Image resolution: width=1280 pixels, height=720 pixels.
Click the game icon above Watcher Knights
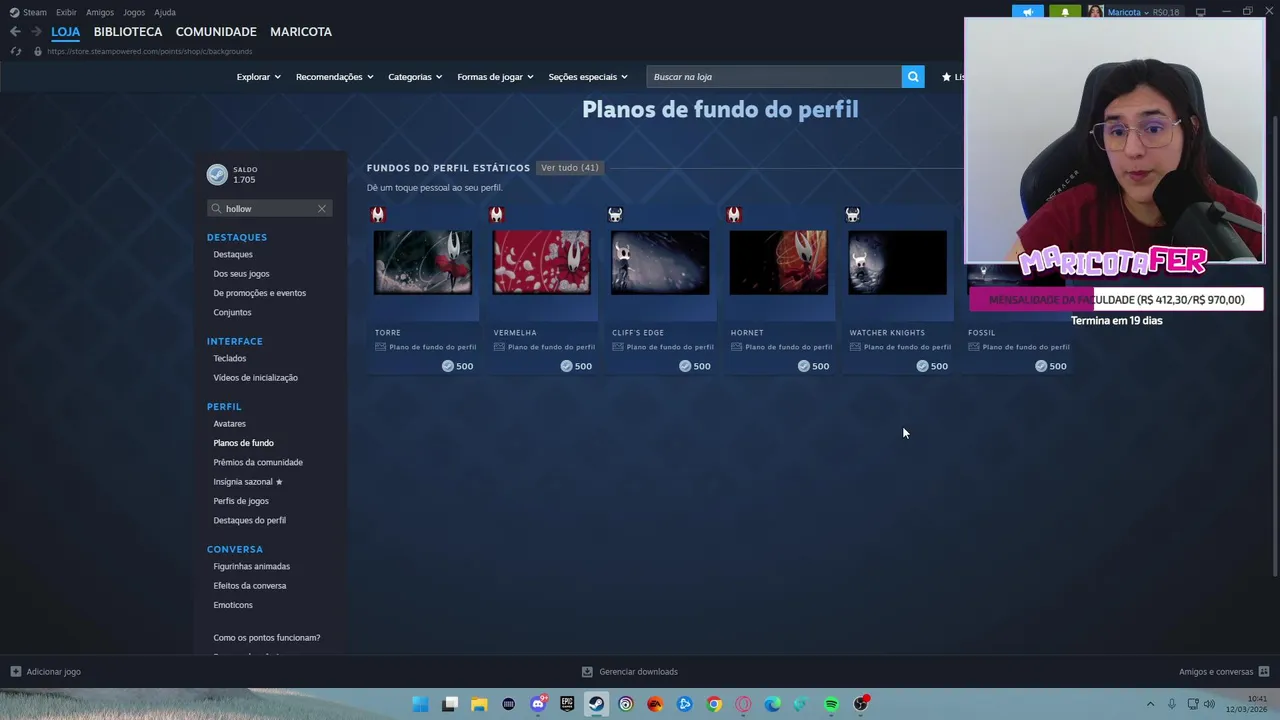[853, 215]
